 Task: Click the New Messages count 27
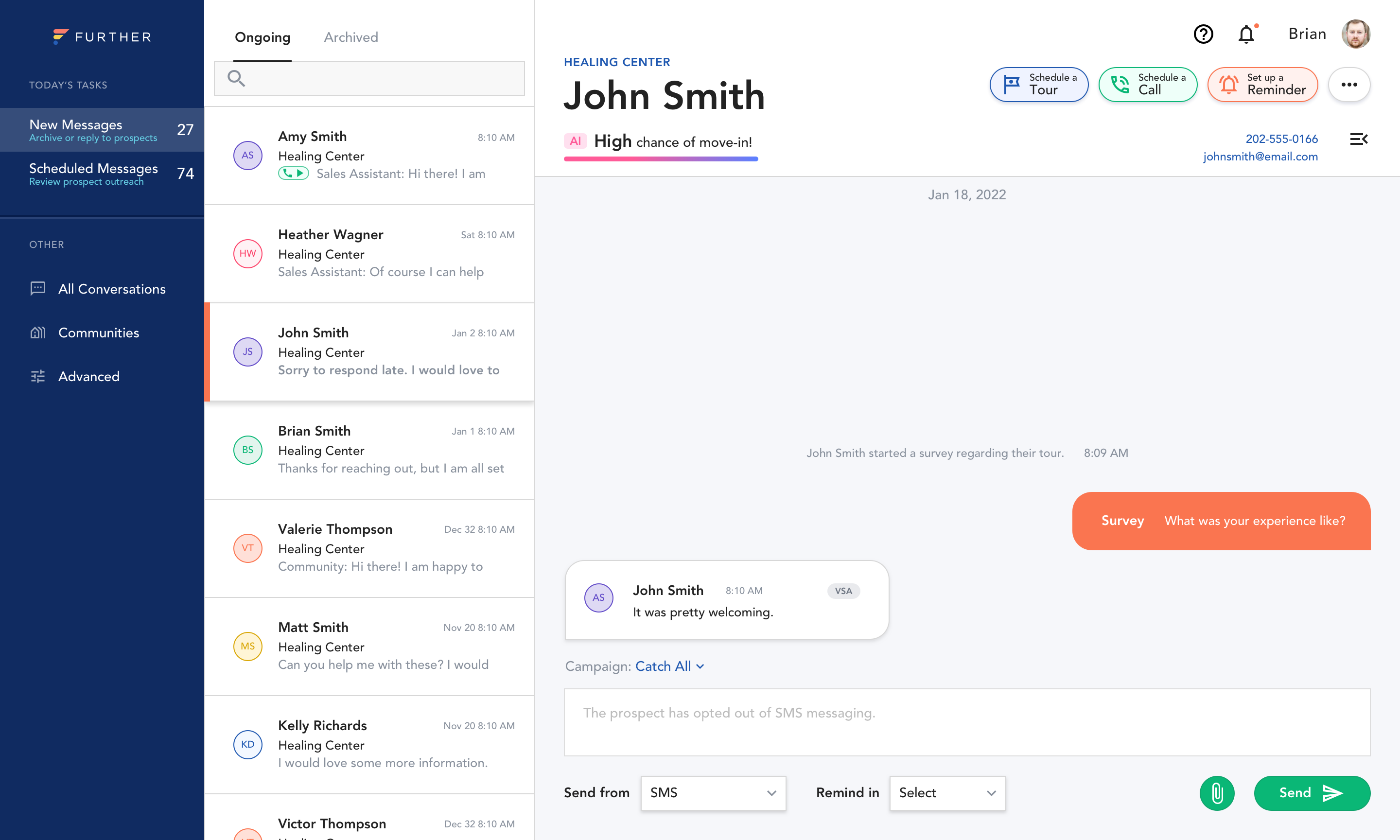(185, 130)
